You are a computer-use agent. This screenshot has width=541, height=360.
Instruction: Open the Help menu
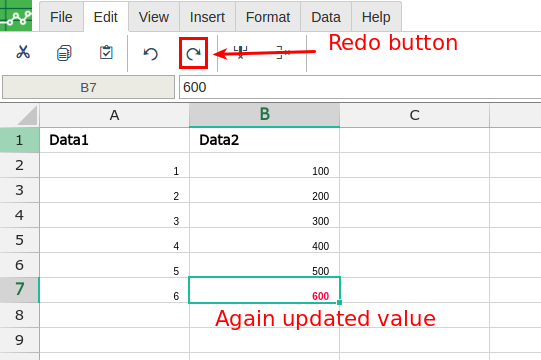point(376,17)
